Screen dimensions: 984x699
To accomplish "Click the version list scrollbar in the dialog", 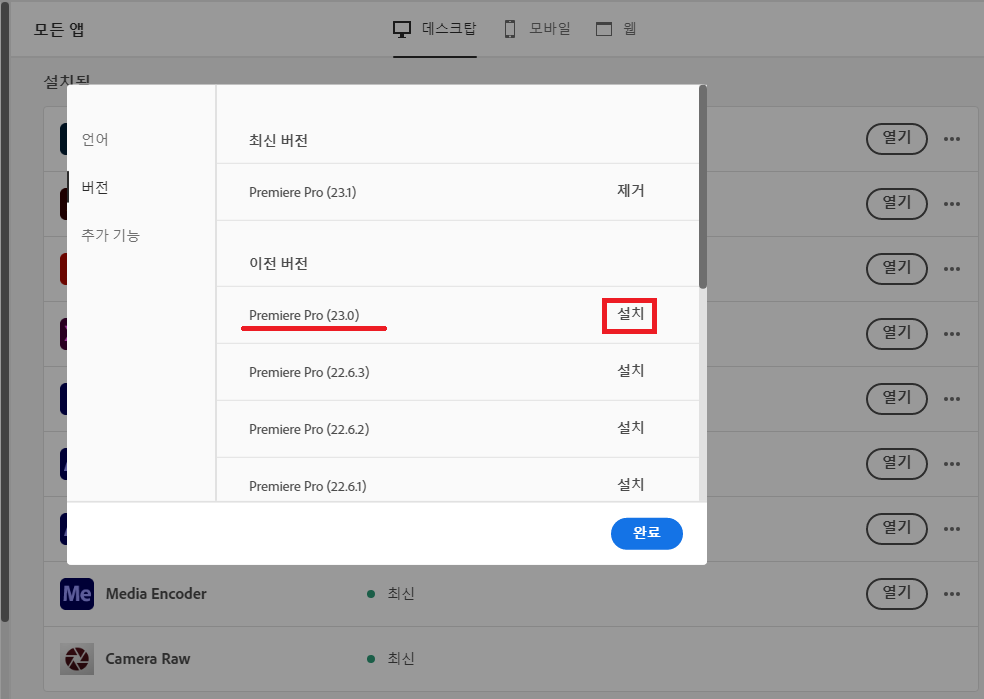I will tap(703, 187).
